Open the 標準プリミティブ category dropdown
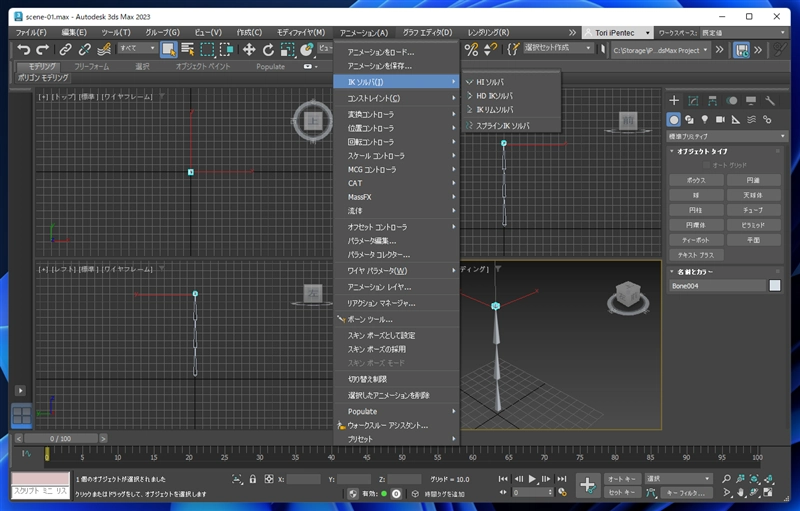 point(727,137)
